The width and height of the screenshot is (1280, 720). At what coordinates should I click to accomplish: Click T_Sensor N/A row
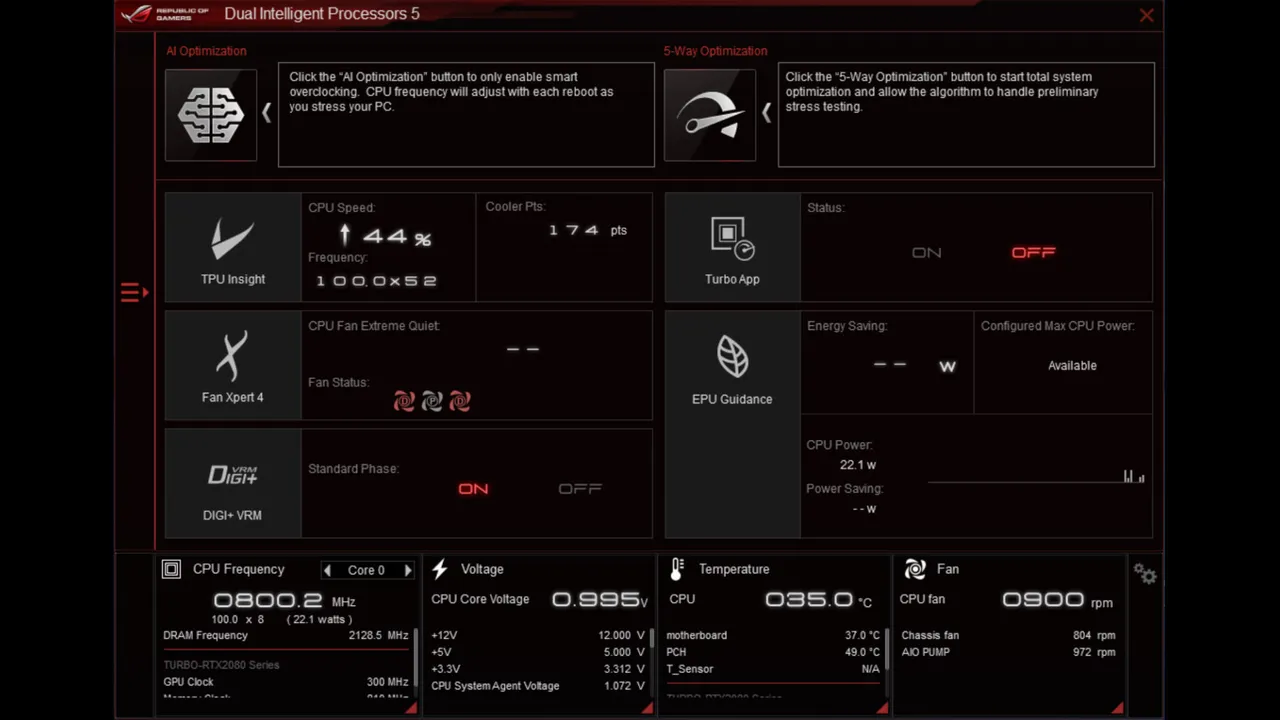(773, 669)
